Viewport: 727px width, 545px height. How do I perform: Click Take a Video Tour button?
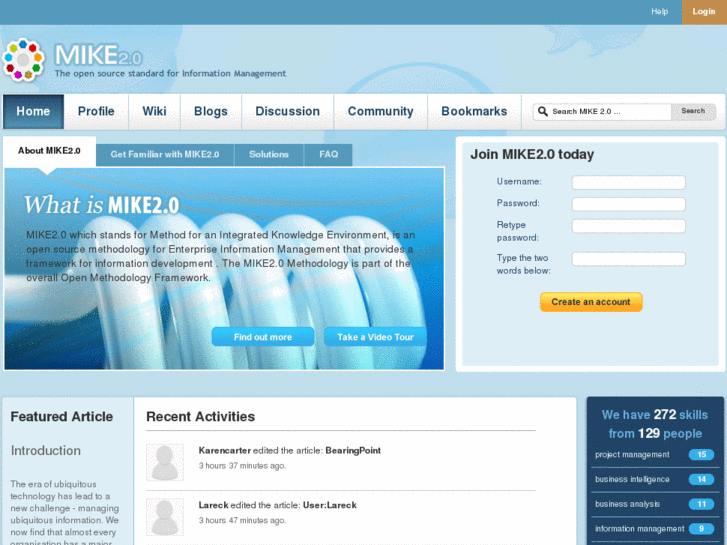pos(375,337)
